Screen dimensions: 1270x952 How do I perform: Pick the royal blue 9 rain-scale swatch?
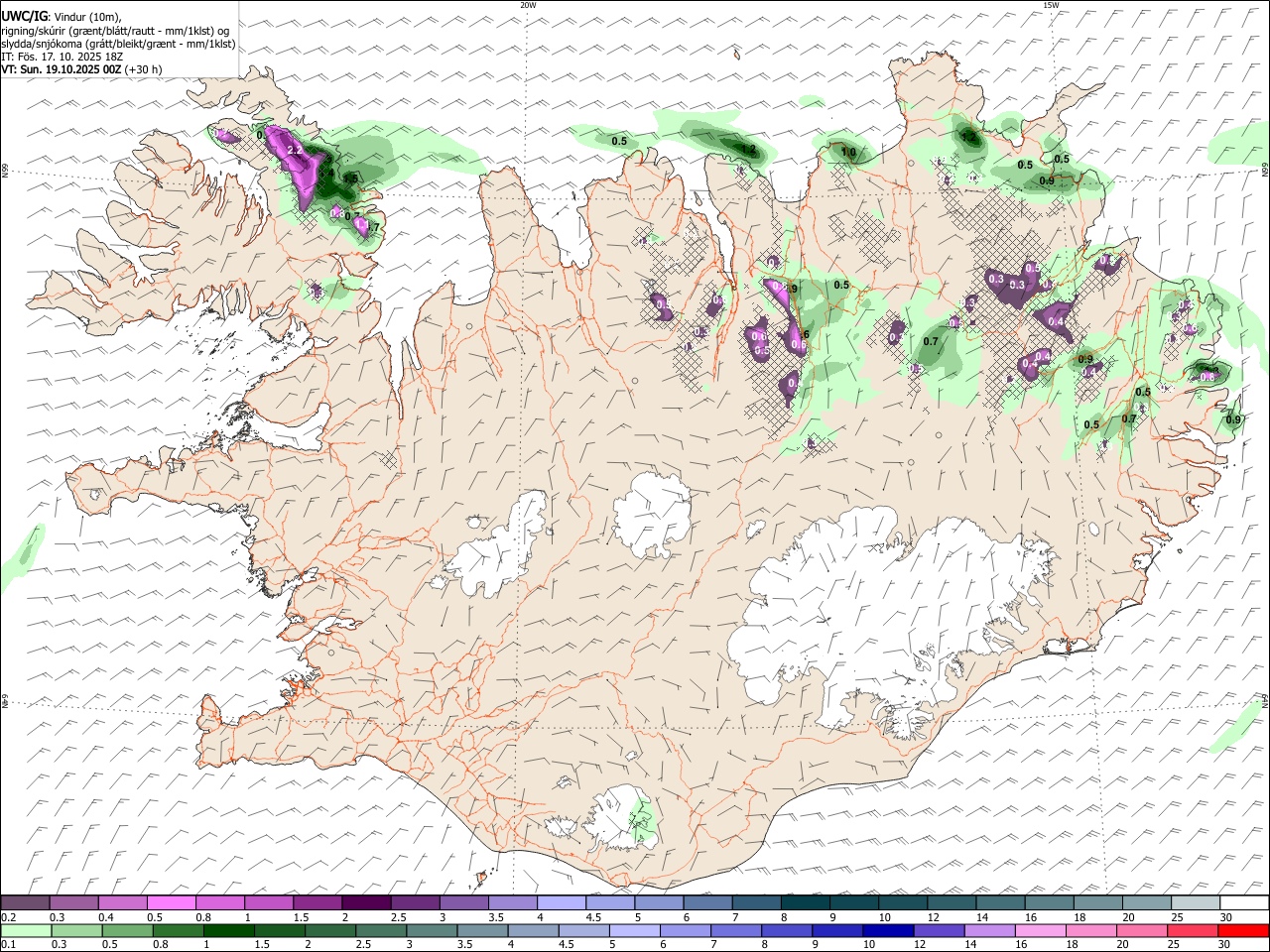click(x=836, y=930)
